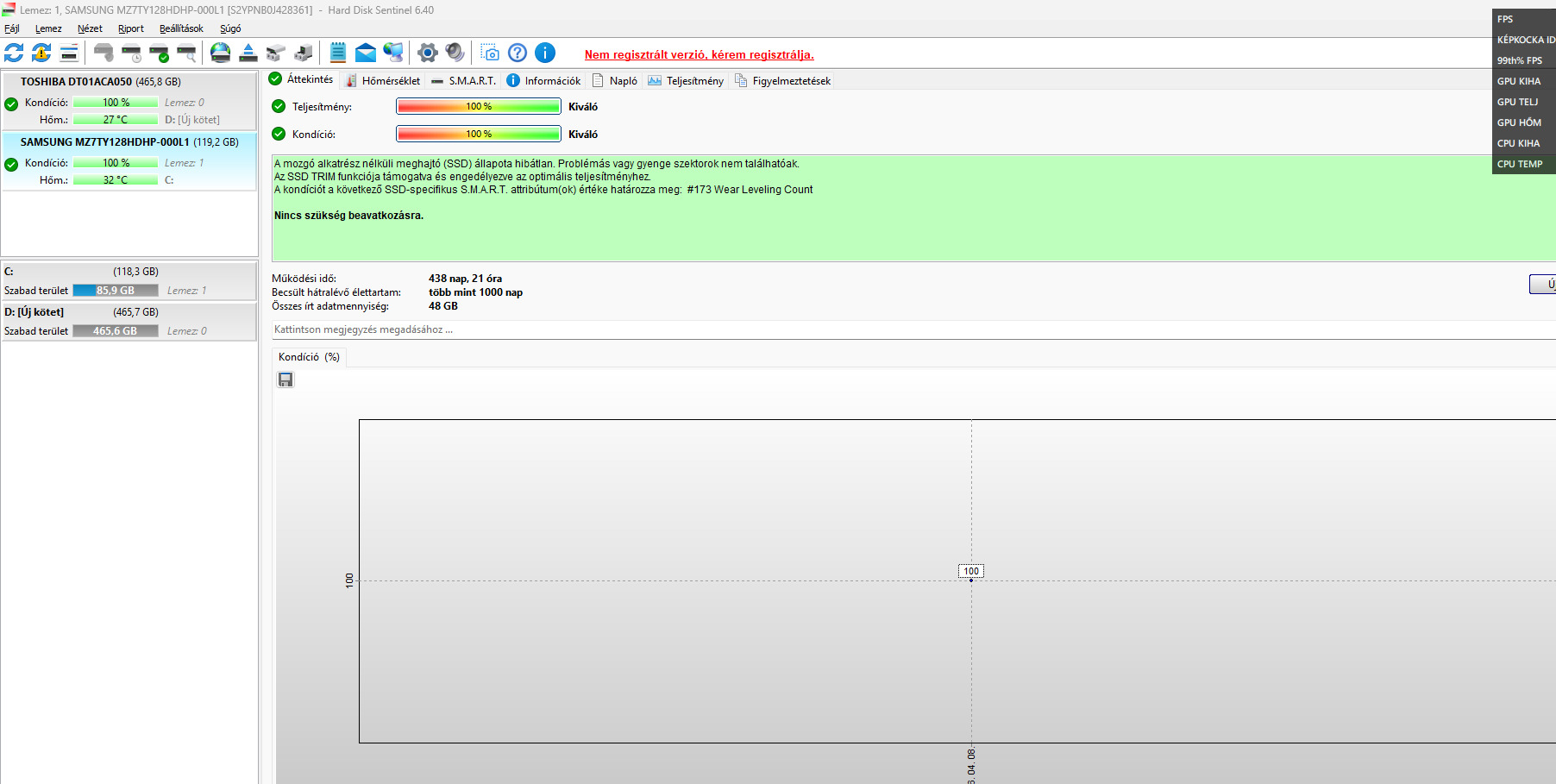Open the Lemez menu
This screenshot has width=1556, height=784.
pyautogui.click(x=48, y=28)
